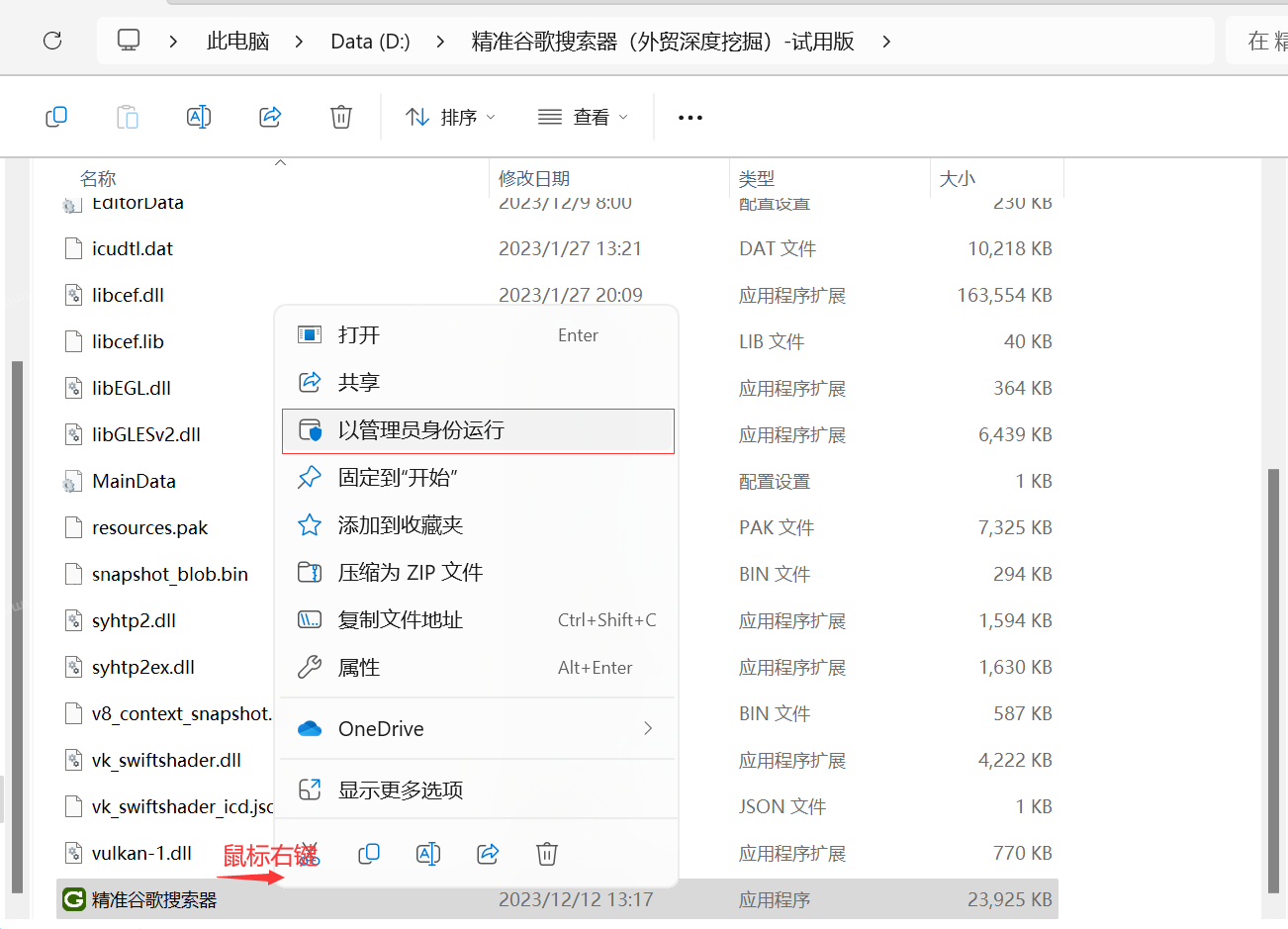Click the Paste icon in the top toolbar
Screen dimensions: 1288x929
coord(128,117)
